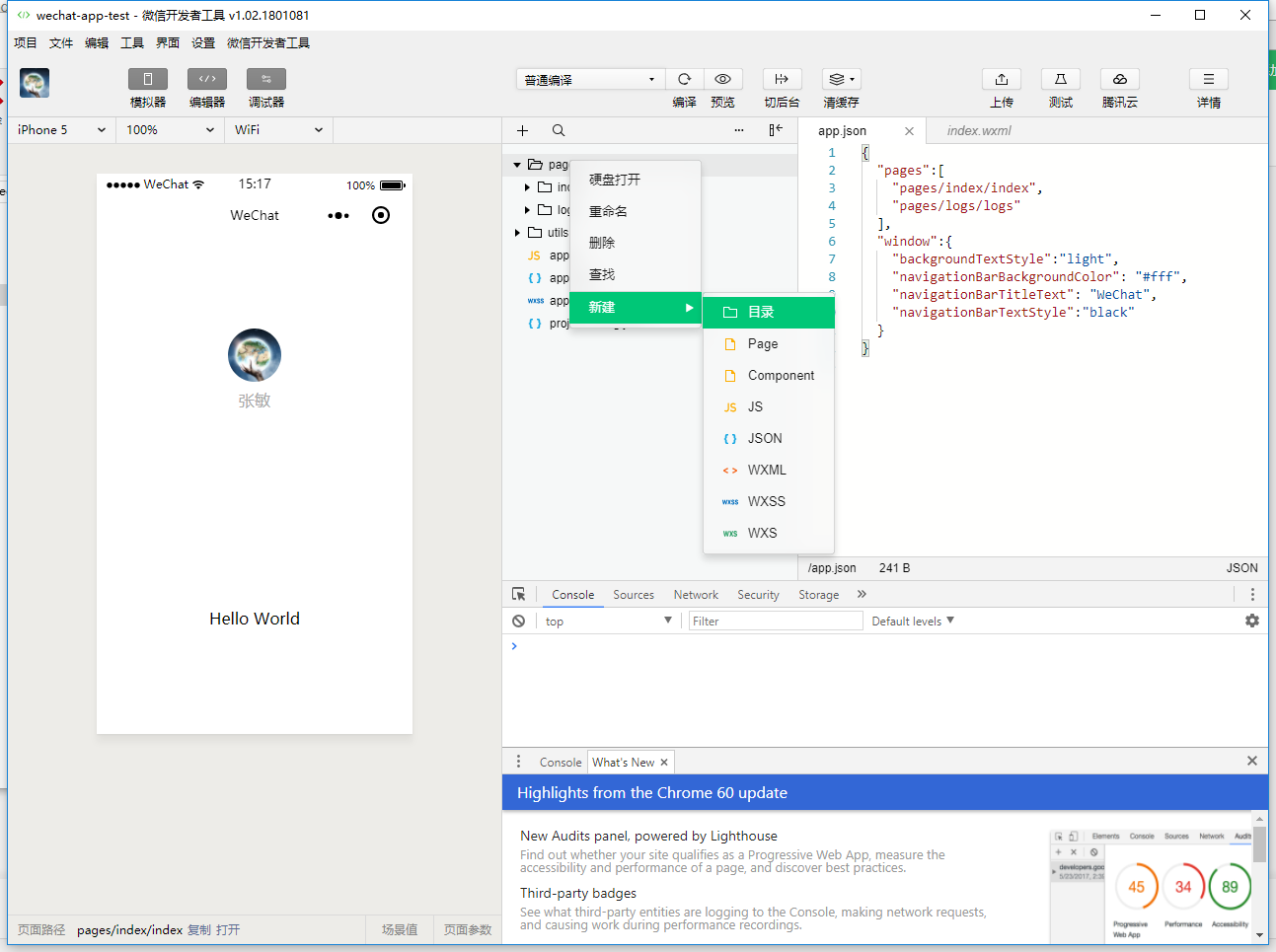Viewport: 1276px width, 952px height.
Task: Click the preview eye icon (预览)
Action: (723, 79)
